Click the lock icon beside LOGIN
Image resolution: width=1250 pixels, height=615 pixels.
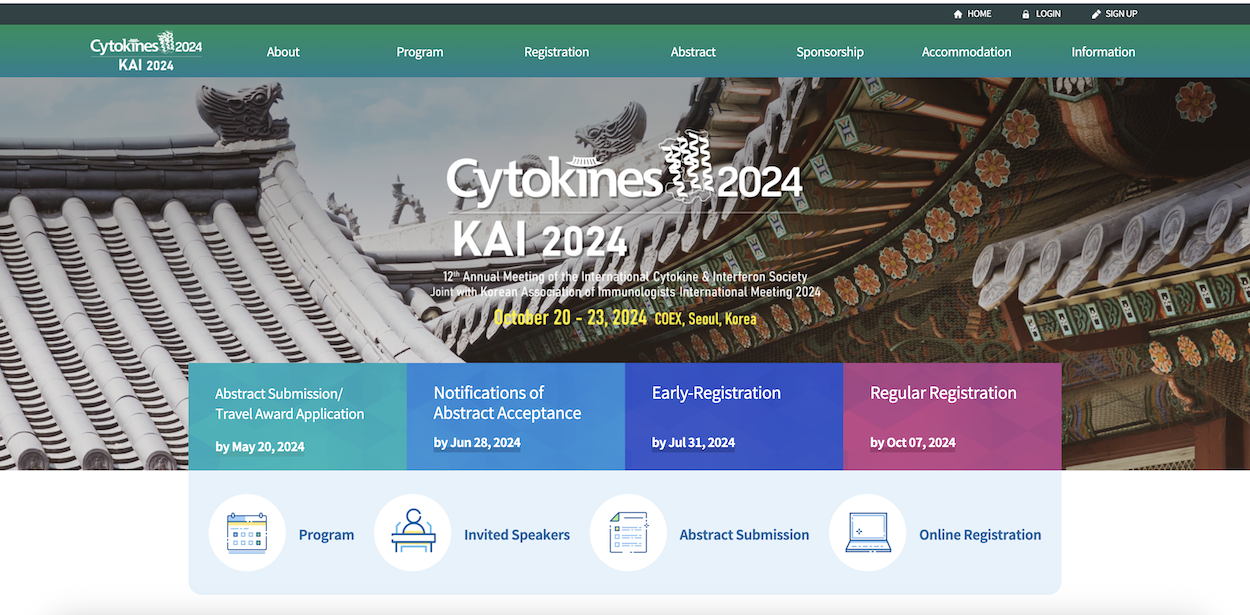(x=1026, y=14)
